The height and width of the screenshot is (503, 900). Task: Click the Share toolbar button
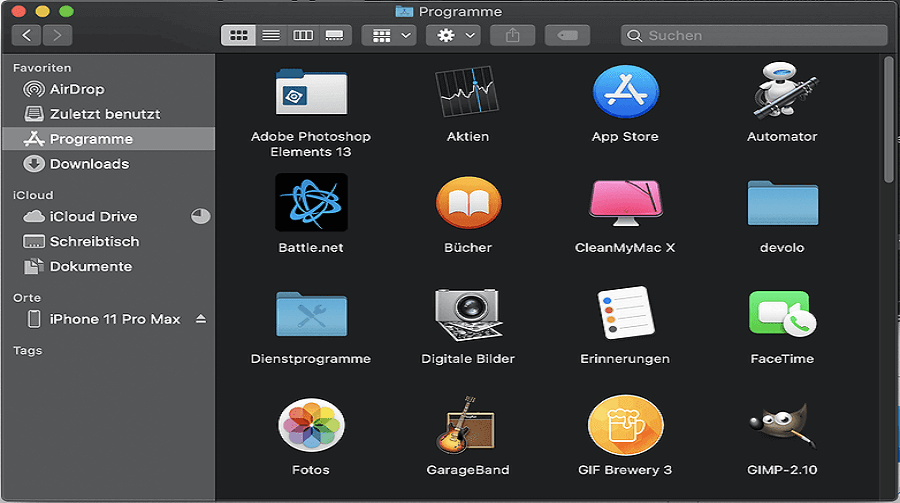(x=513, y=35)
